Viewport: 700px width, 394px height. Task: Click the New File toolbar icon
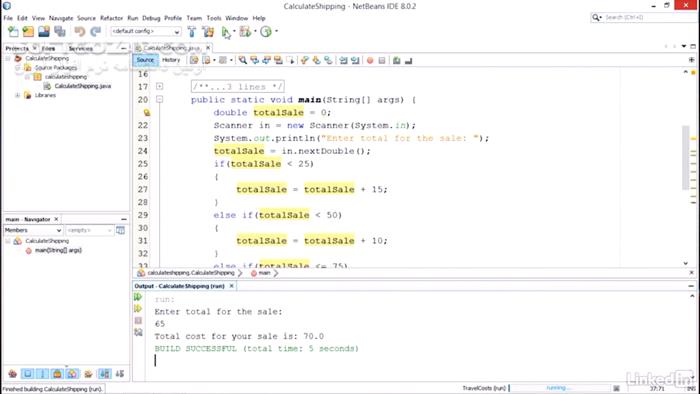tap(13, 31)
